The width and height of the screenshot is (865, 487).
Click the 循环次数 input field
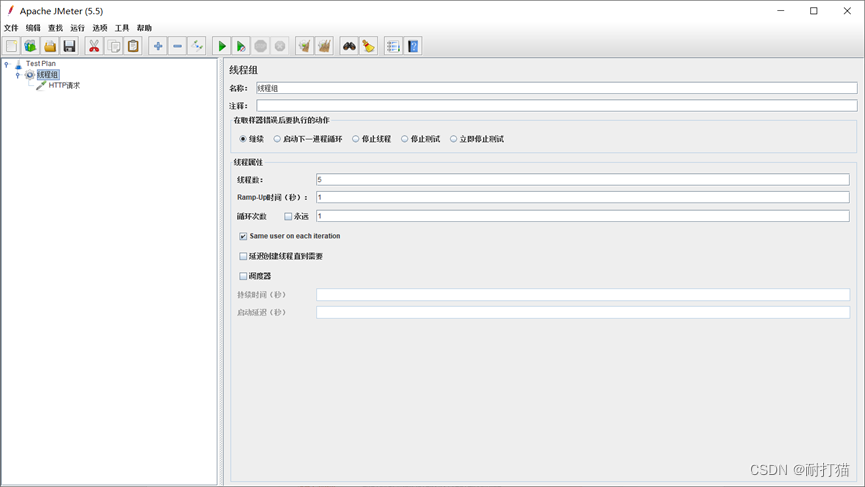point(583,216)
